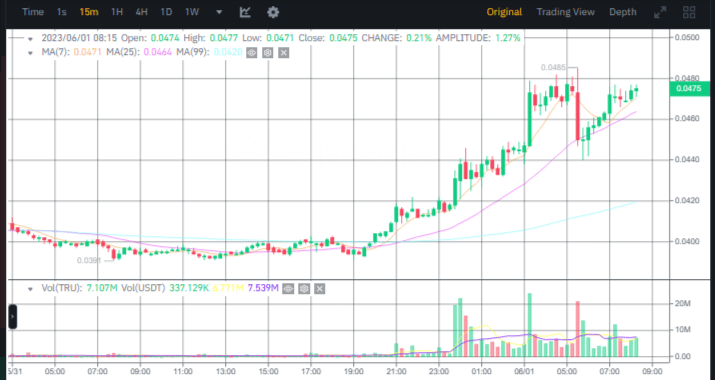Select the 1s time interval
715x380 pixels.
pos(62,12)
